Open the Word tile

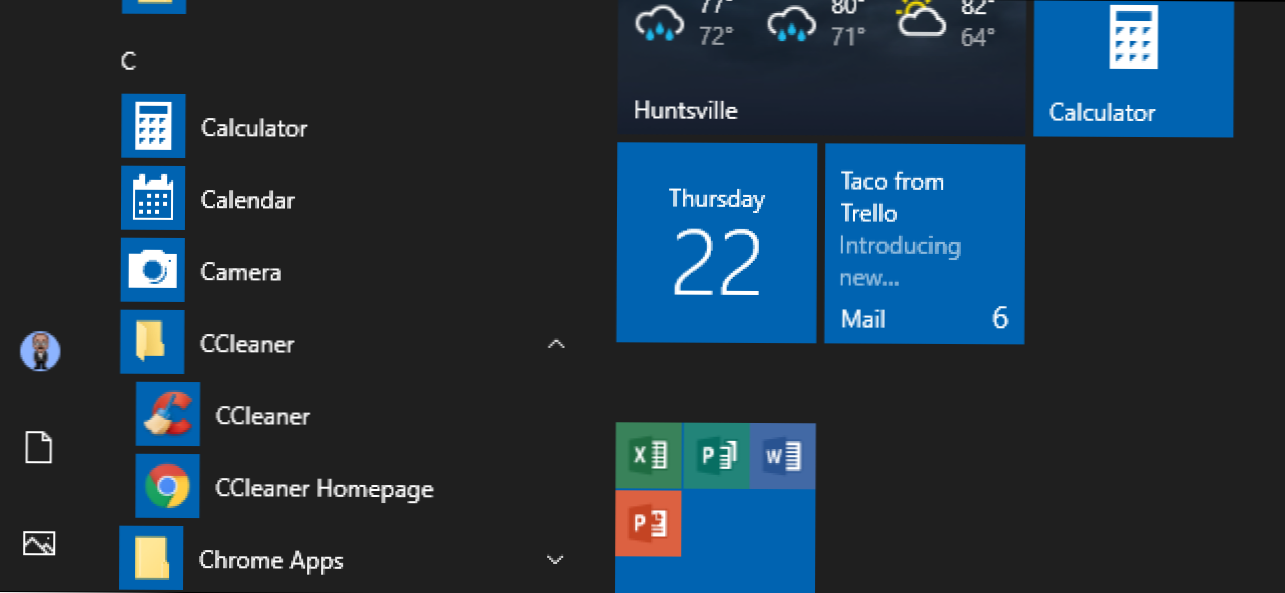(x=782, y=456)
